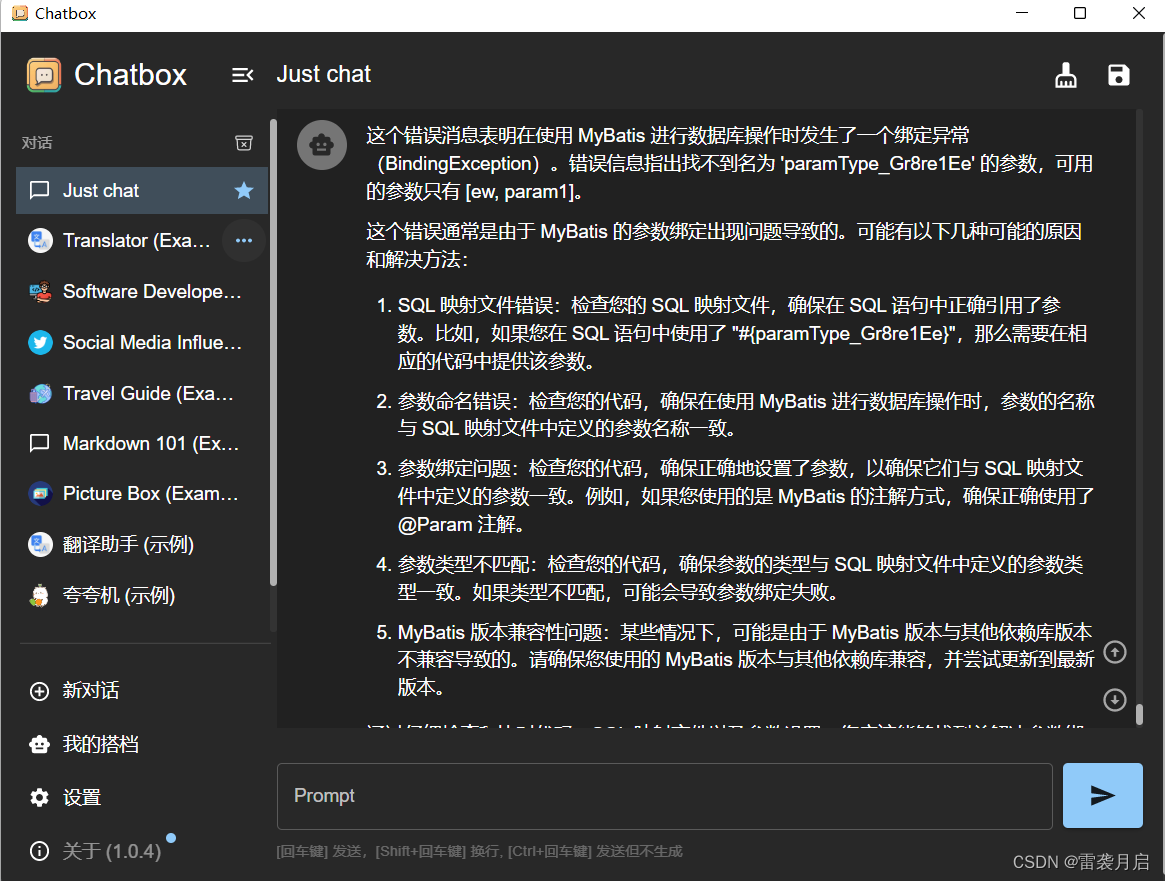
Task: Open Social Media Influencer conversation
Action: [142, 342]
